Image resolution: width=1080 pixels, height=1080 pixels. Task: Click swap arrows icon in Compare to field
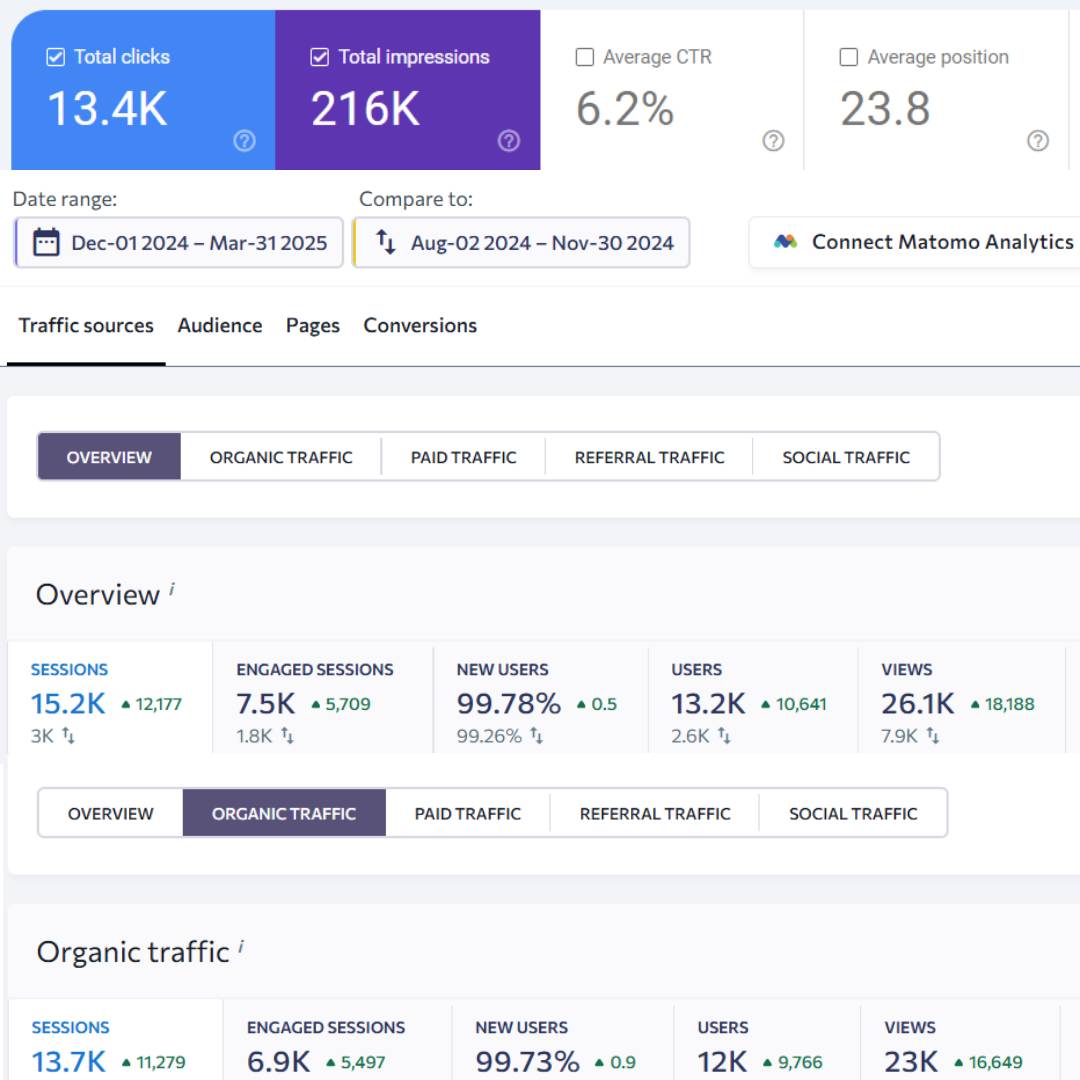coord(386,242)
